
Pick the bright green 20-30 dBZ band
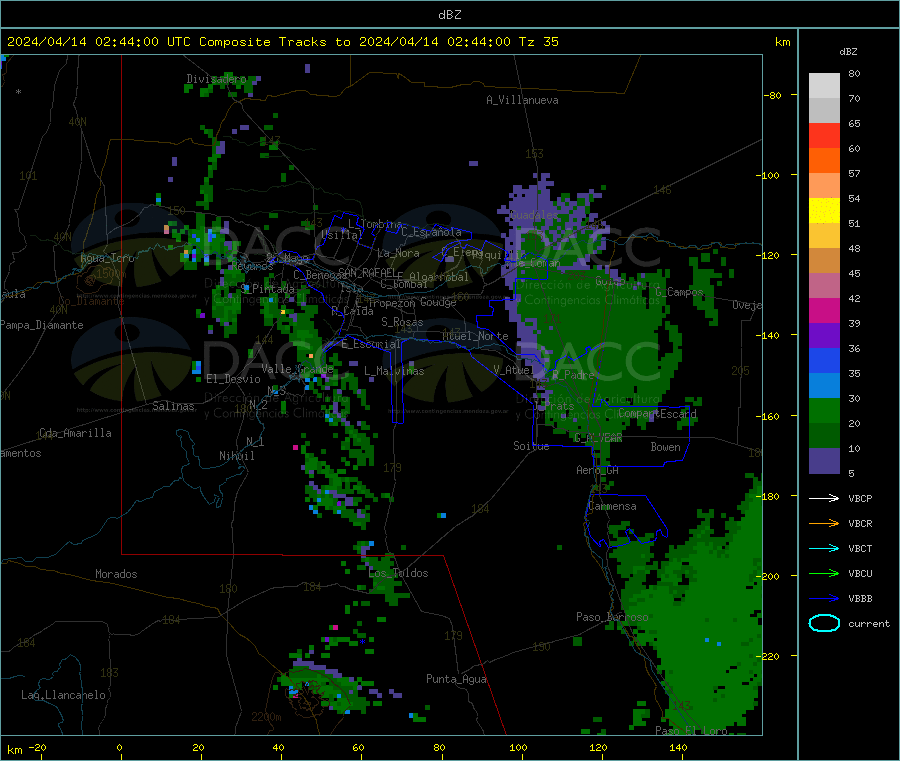[x=824, y=410]
